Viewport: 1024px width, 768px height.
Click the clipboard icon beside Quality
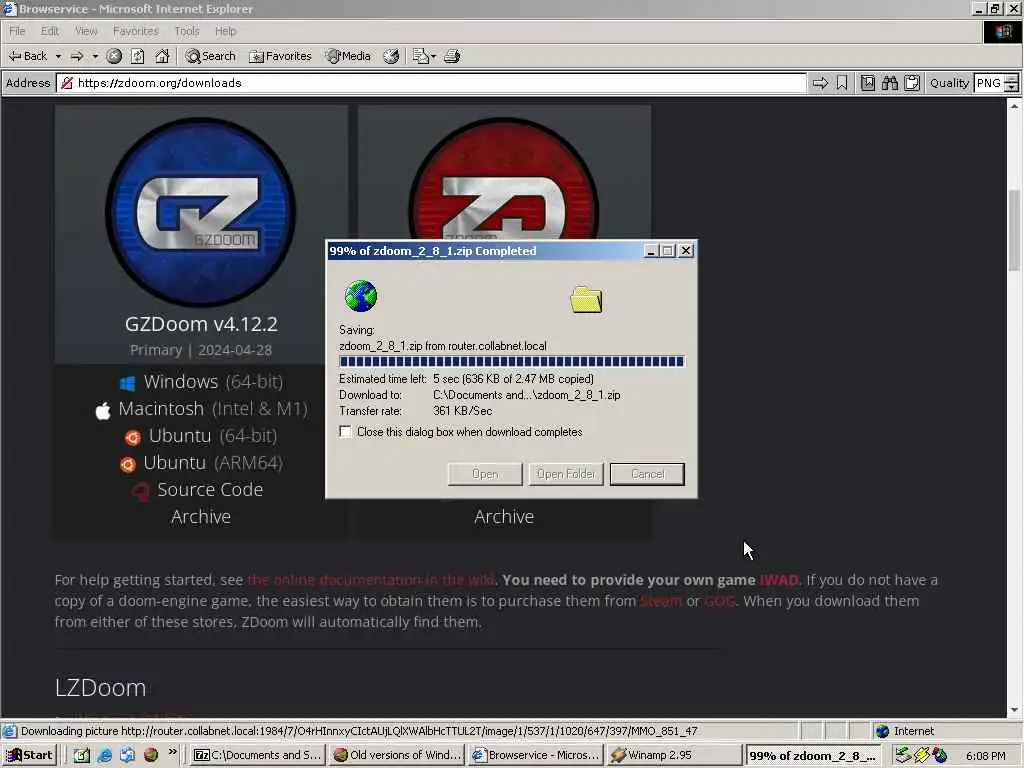(912, 83)
